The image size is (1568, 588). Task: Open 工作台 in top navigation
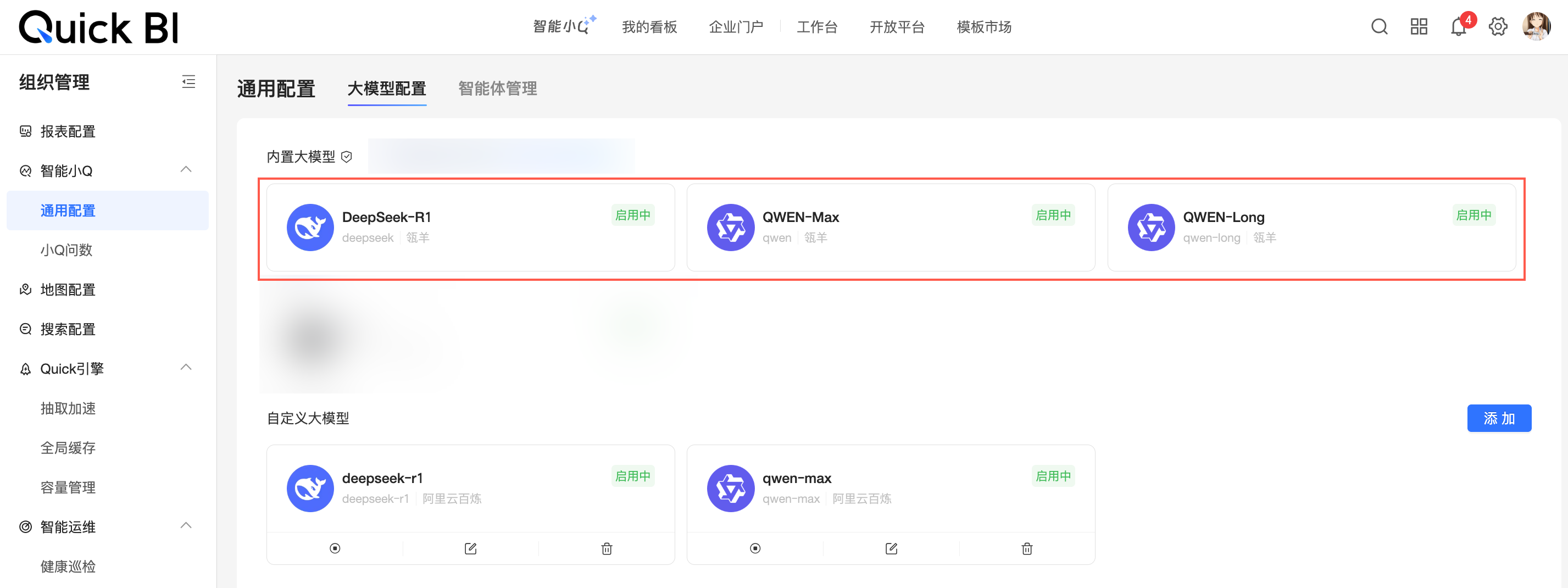click(x=817, y=27)
